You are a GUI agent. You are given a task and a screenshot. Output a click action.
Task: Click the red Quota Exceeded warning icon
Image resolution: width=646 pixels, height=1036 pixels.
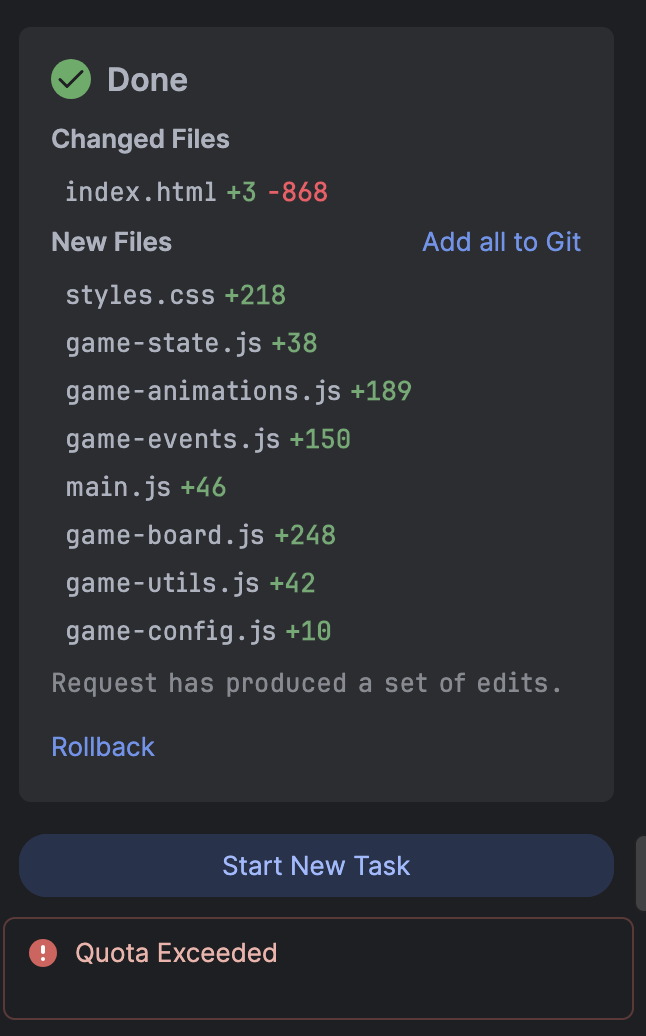(43, 953)
